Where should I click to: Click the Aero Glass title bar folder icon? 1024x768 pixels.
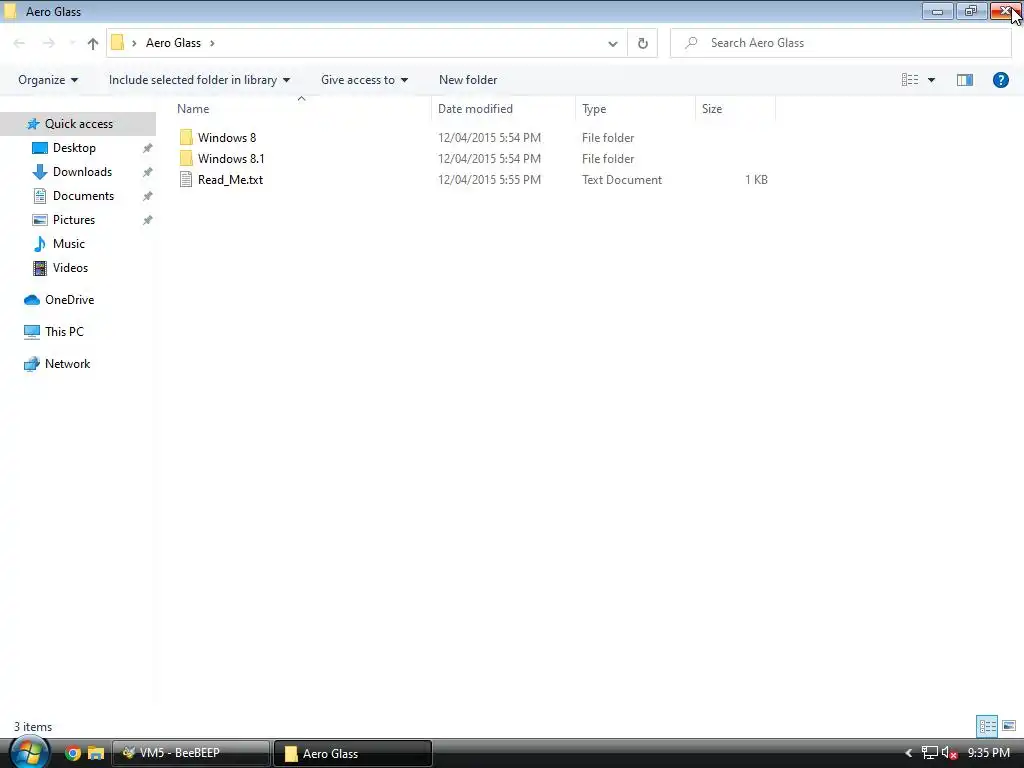[x=11, y=11]
